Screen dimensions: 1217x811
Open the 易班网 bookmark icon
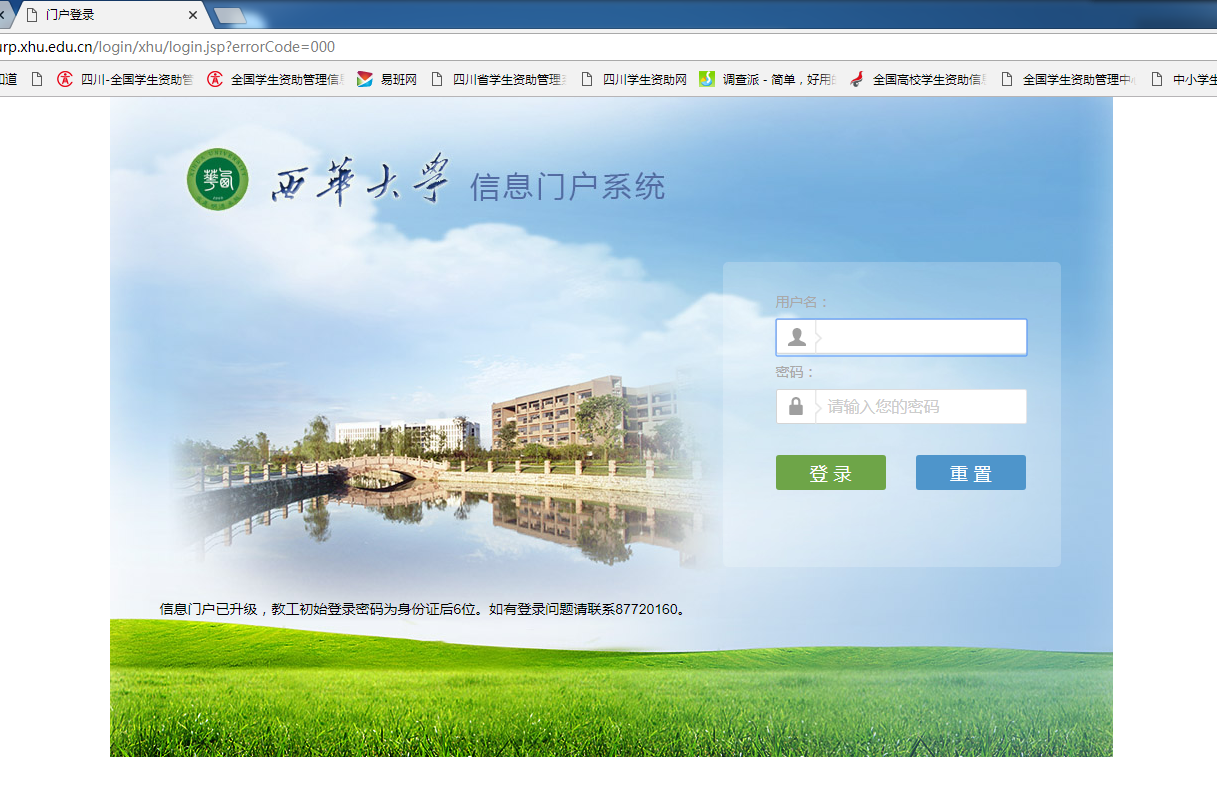coord(365,80)
